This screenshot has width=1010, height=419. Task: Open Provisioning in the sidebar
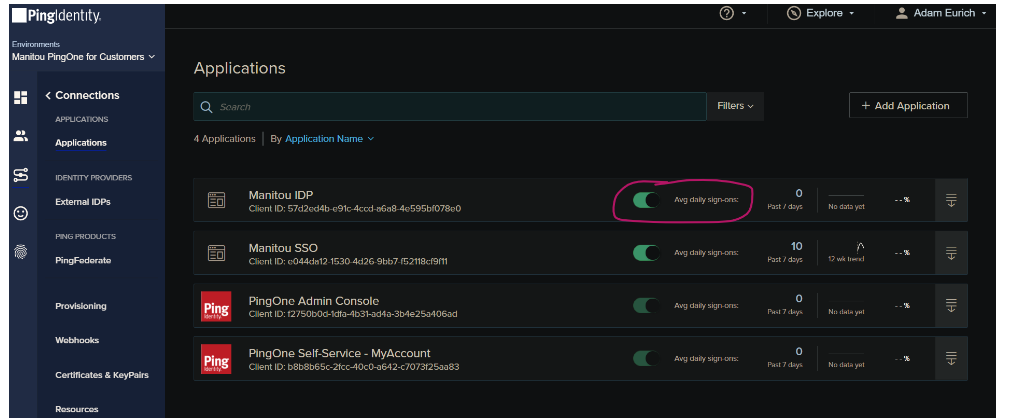coord(81,306)
